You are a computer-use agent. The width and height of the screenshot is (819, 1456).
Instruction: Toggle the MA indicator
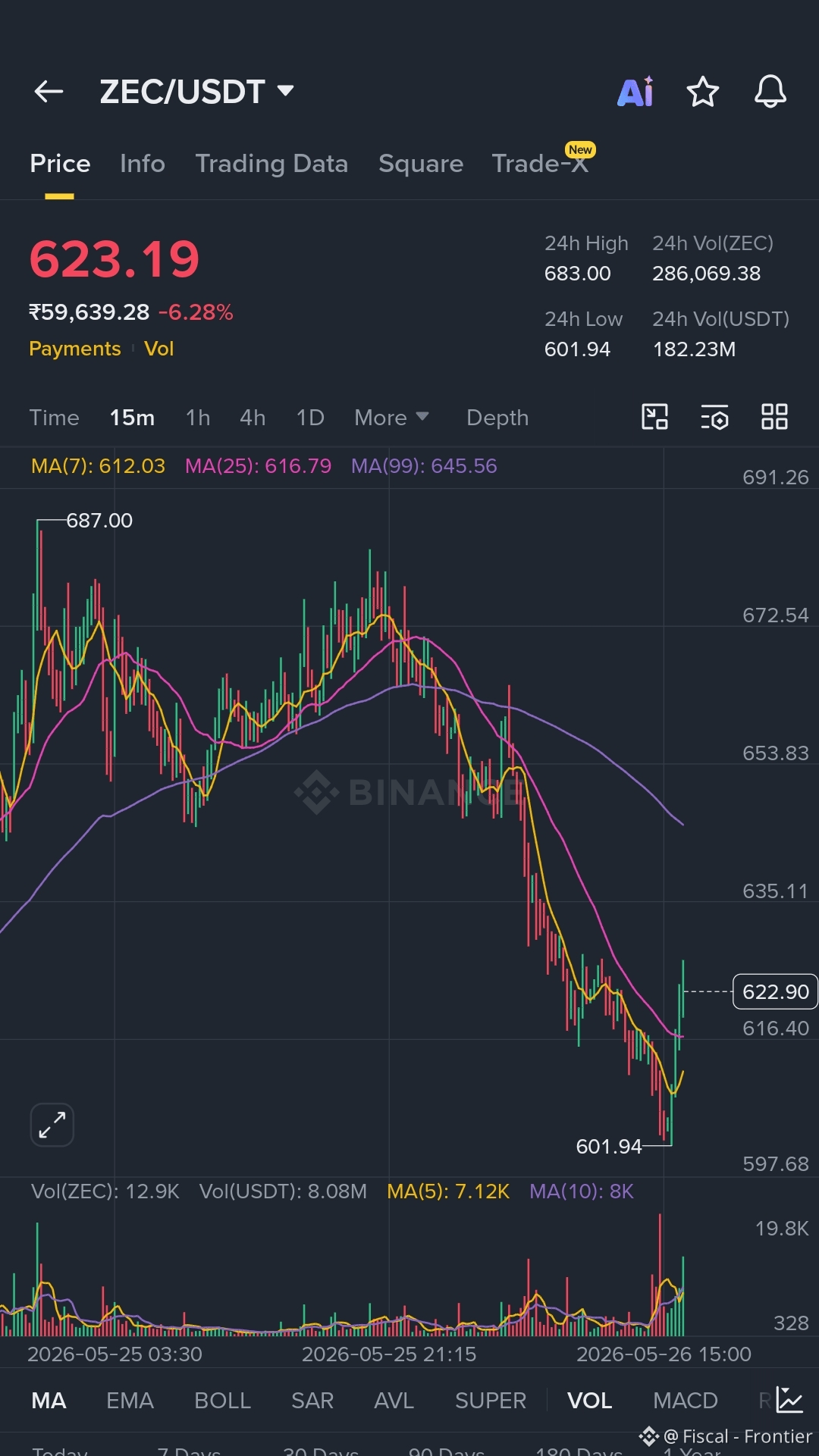[49, 1400]
